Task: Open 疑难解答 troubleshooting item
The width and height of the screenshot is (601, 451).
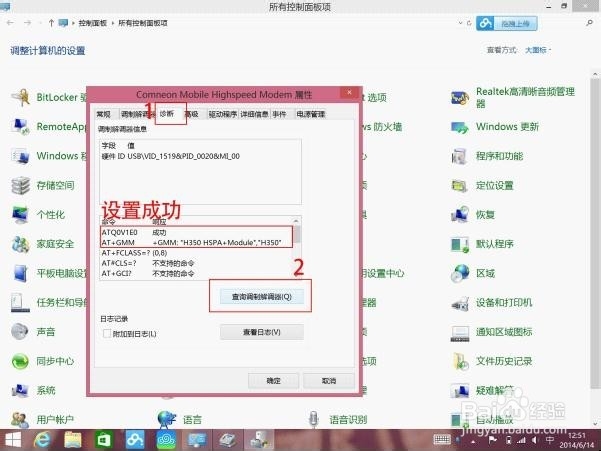Action: click(x=483, y=390)
